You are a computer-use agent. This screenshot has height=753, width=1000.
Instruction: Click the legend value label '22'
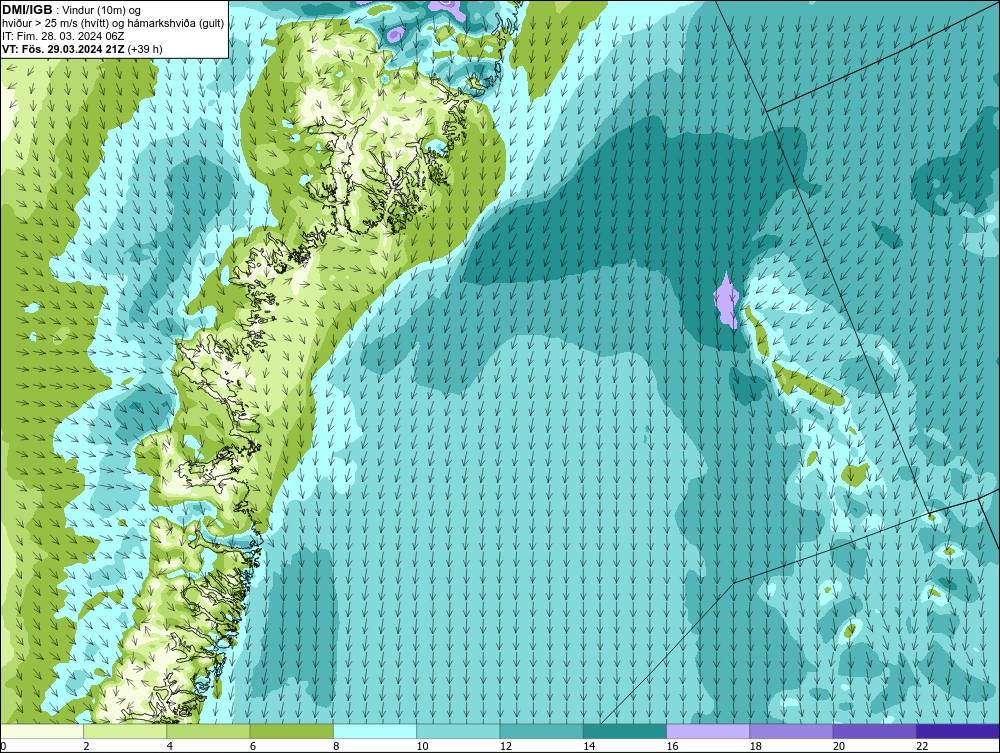click(922, 746)
